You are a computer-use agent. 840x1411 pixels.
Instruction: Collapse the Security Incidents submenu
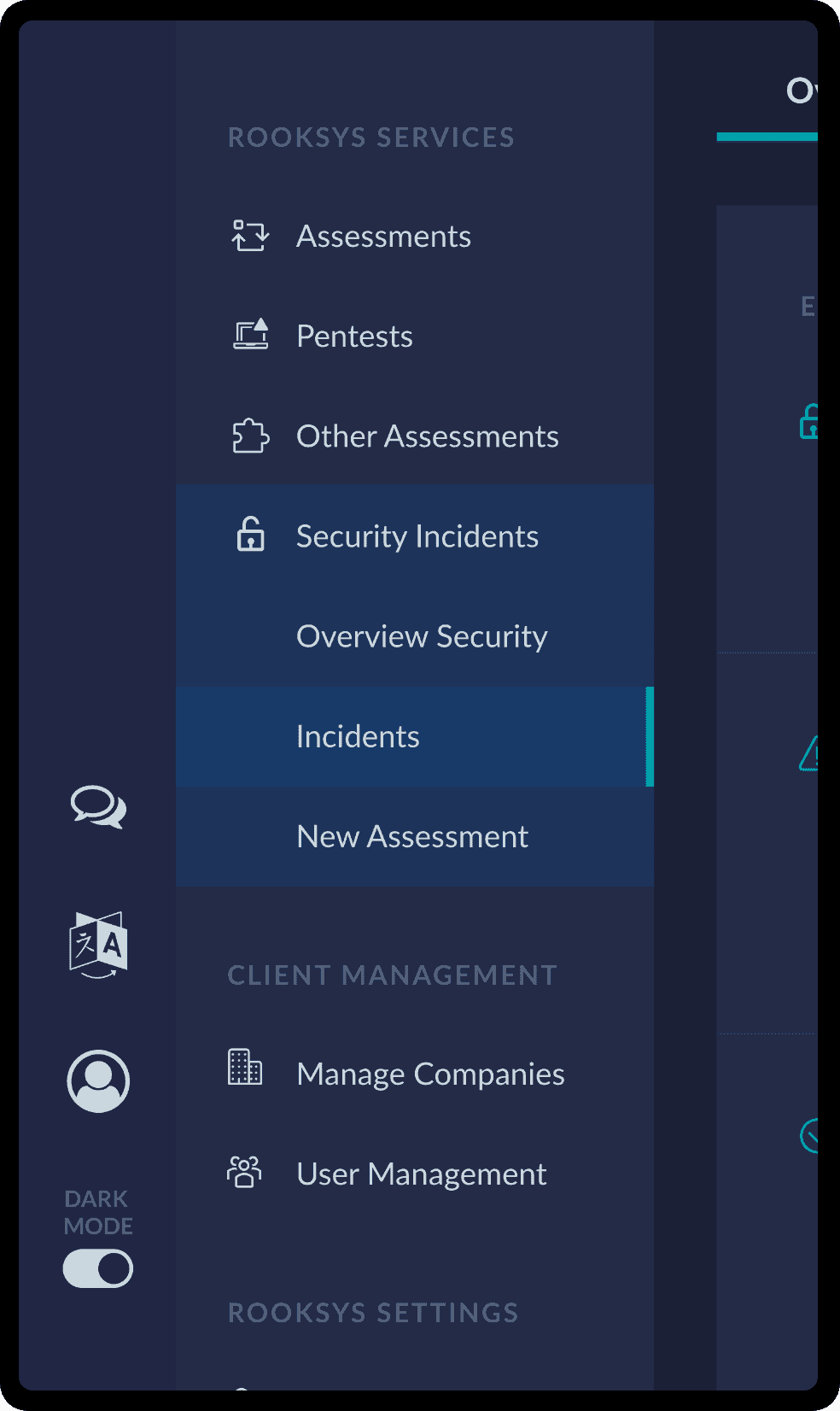tap(417, 536)
